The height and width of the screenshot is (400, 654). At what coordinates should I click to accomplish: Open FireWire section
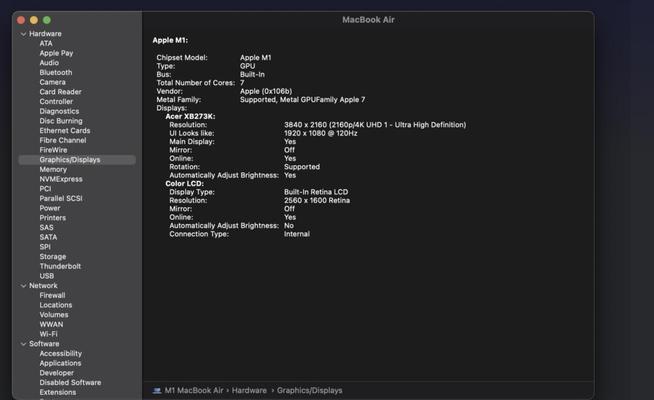[53, 150]
